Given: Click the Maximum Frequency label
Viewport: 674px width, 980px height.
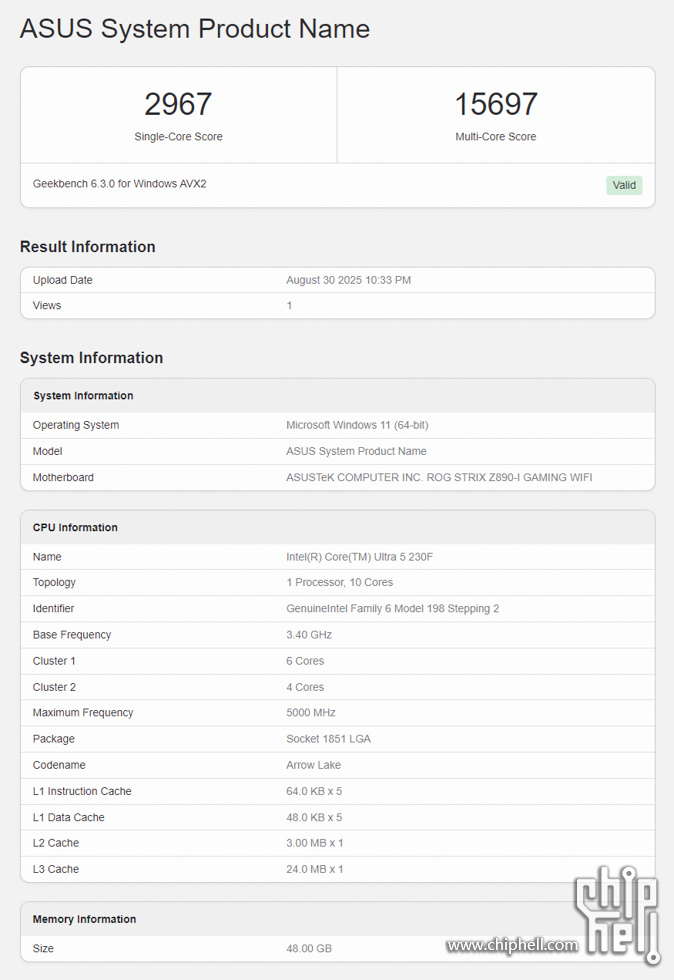Looking at the screenshot, I should tap(83, 712).
